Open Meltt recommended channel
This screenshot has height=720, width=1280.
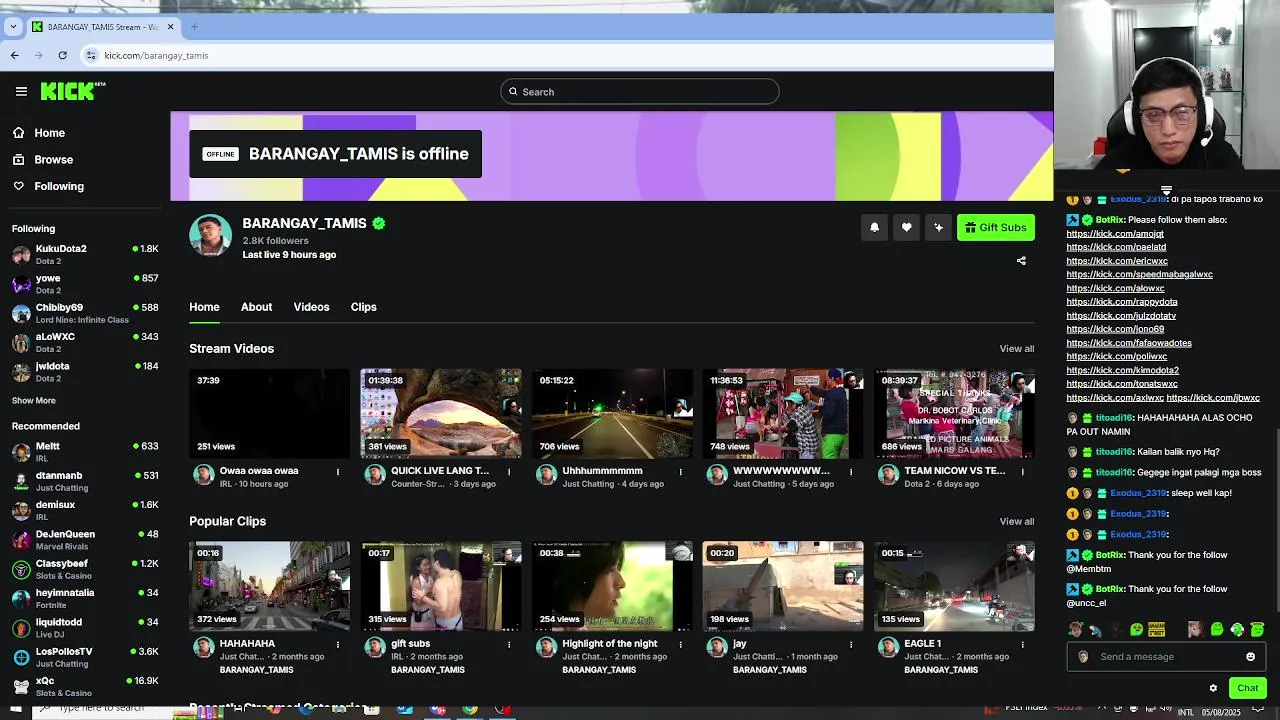pyautogui.click(x=85, y=452)
